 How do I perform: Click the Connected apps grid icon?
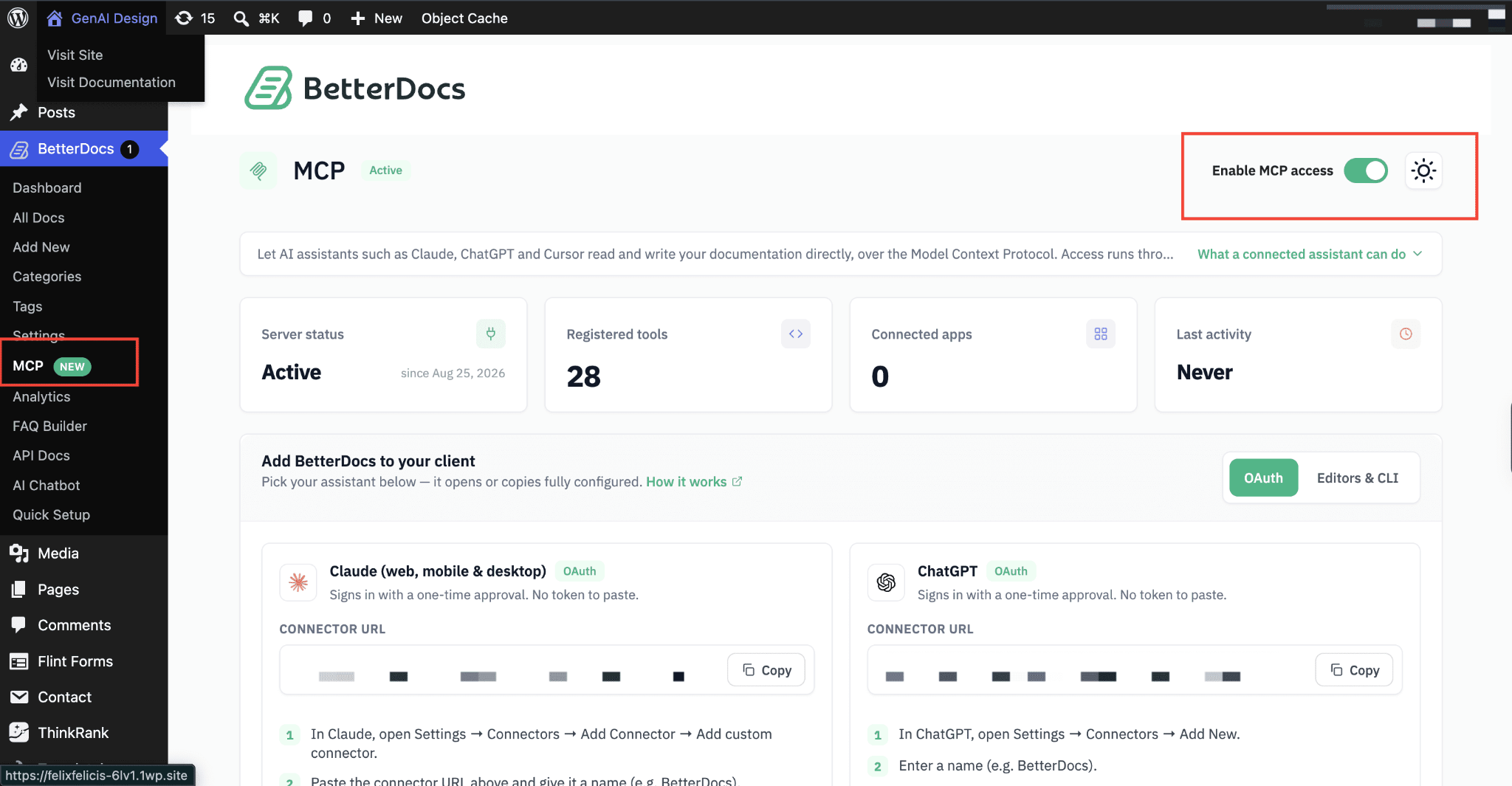(1101, 334)
